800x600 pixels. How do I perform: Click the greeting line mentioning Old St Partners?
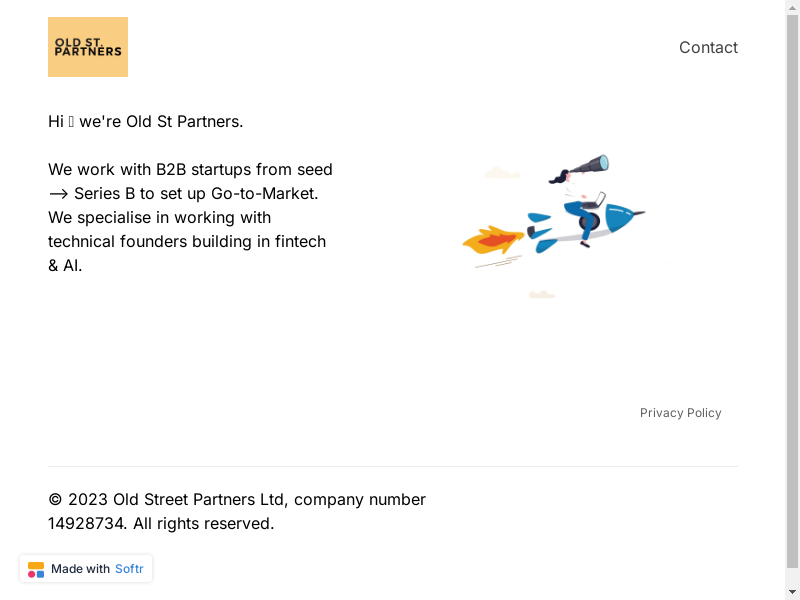point(146,122)
